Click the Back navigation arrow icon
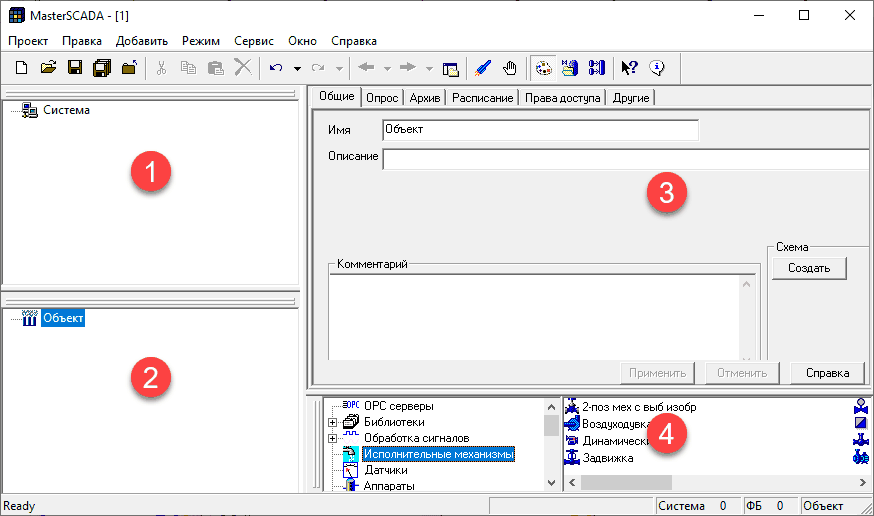Viewport: 874px width, 516px height. click(366, 67)
